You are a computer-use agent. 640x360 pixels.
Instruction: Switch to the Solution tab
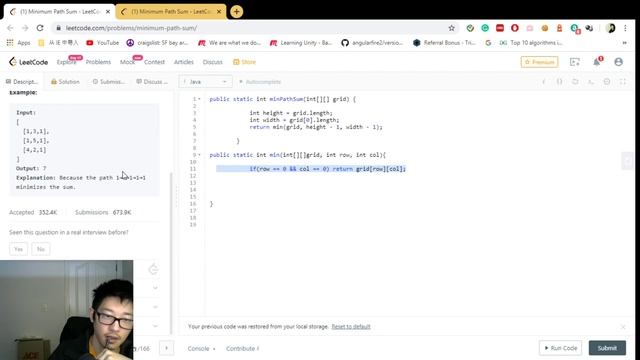tap(65, 82)
